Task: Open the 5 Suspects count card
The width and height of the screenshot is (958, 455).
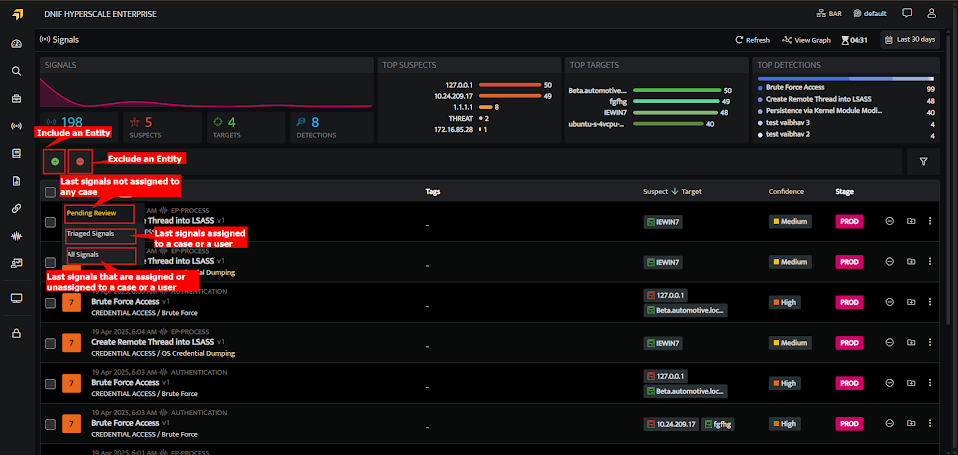Action: pos(162,127)
